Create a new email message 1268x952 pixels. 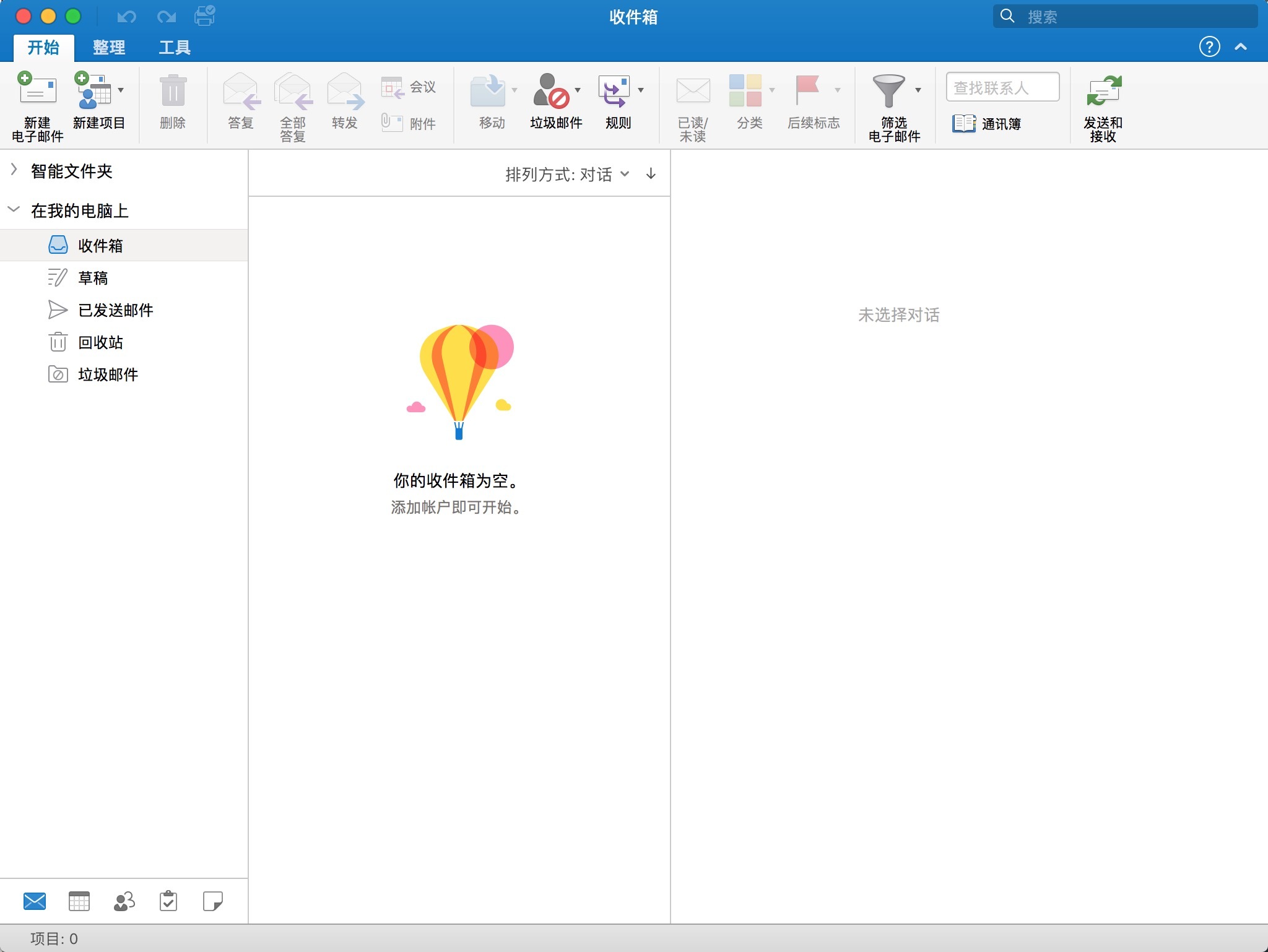(x=37, y=105)
